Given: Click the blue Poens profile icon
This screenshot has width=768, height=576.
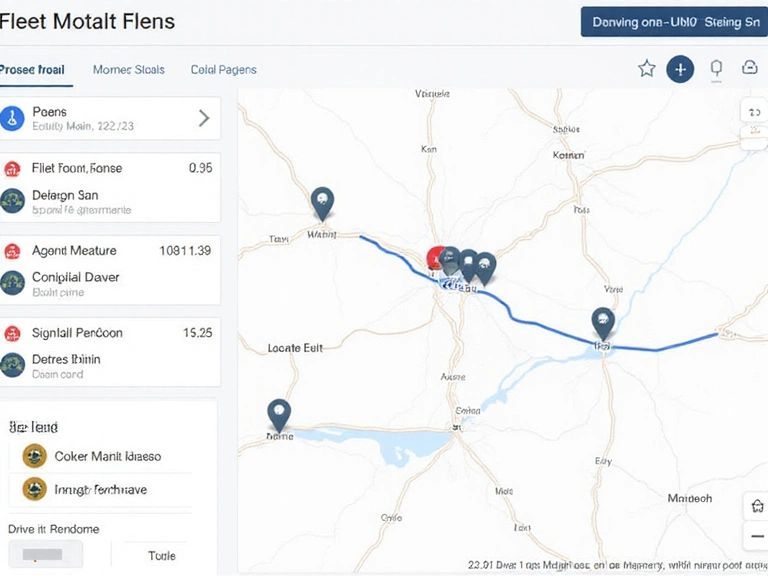Looking at the screenshot, I should point(12,118).
